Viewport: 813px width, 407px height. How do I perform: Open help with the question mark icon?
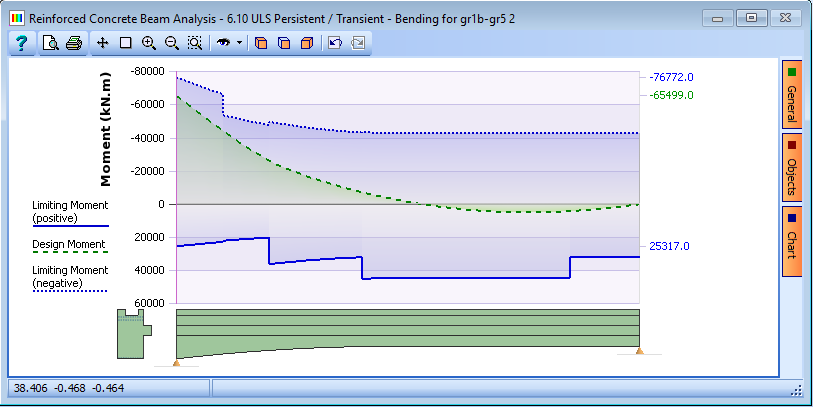[22, 43]
